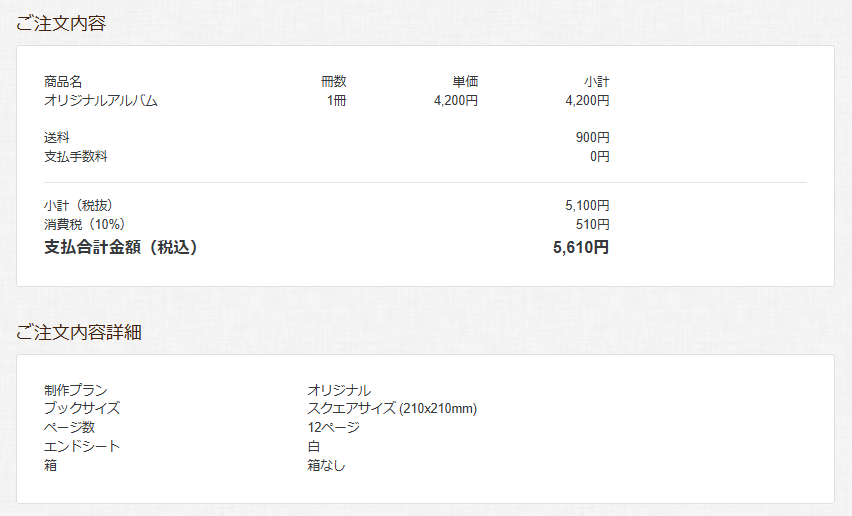Click the bold 5,610円 total amount
852x516 pixels.
pos(581,248)
